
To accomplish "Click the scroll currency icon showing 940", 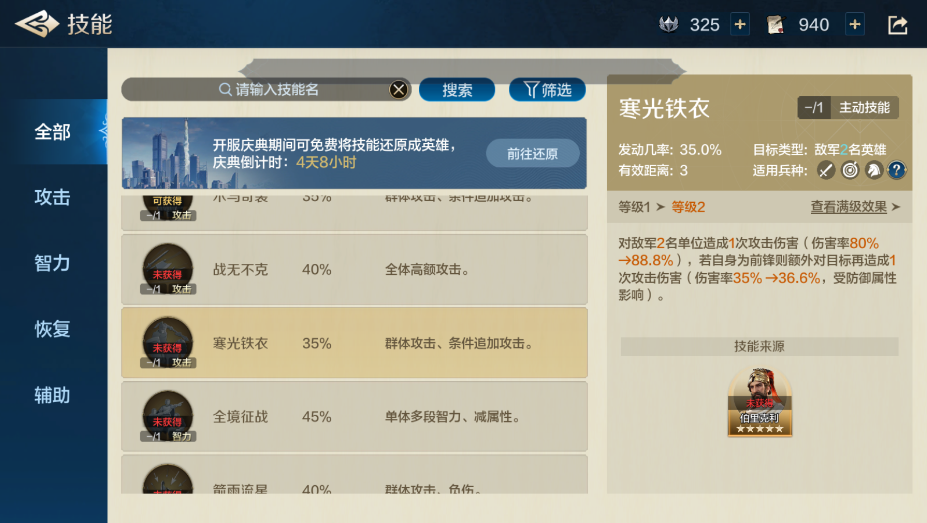I will tap(775, 25).
